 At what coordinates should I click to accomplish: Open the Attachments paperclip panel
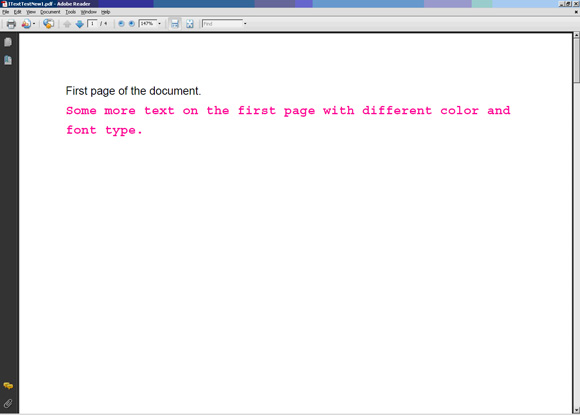pos(8,403)
